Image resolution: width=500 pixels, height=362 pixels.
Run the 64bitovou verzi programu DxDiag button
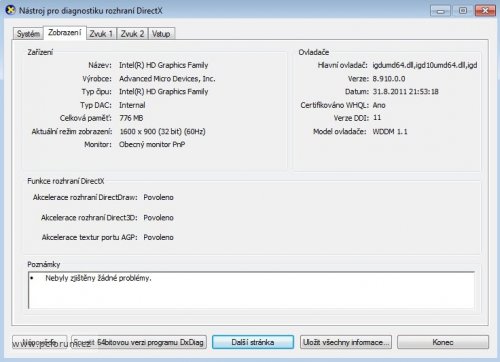139,342
